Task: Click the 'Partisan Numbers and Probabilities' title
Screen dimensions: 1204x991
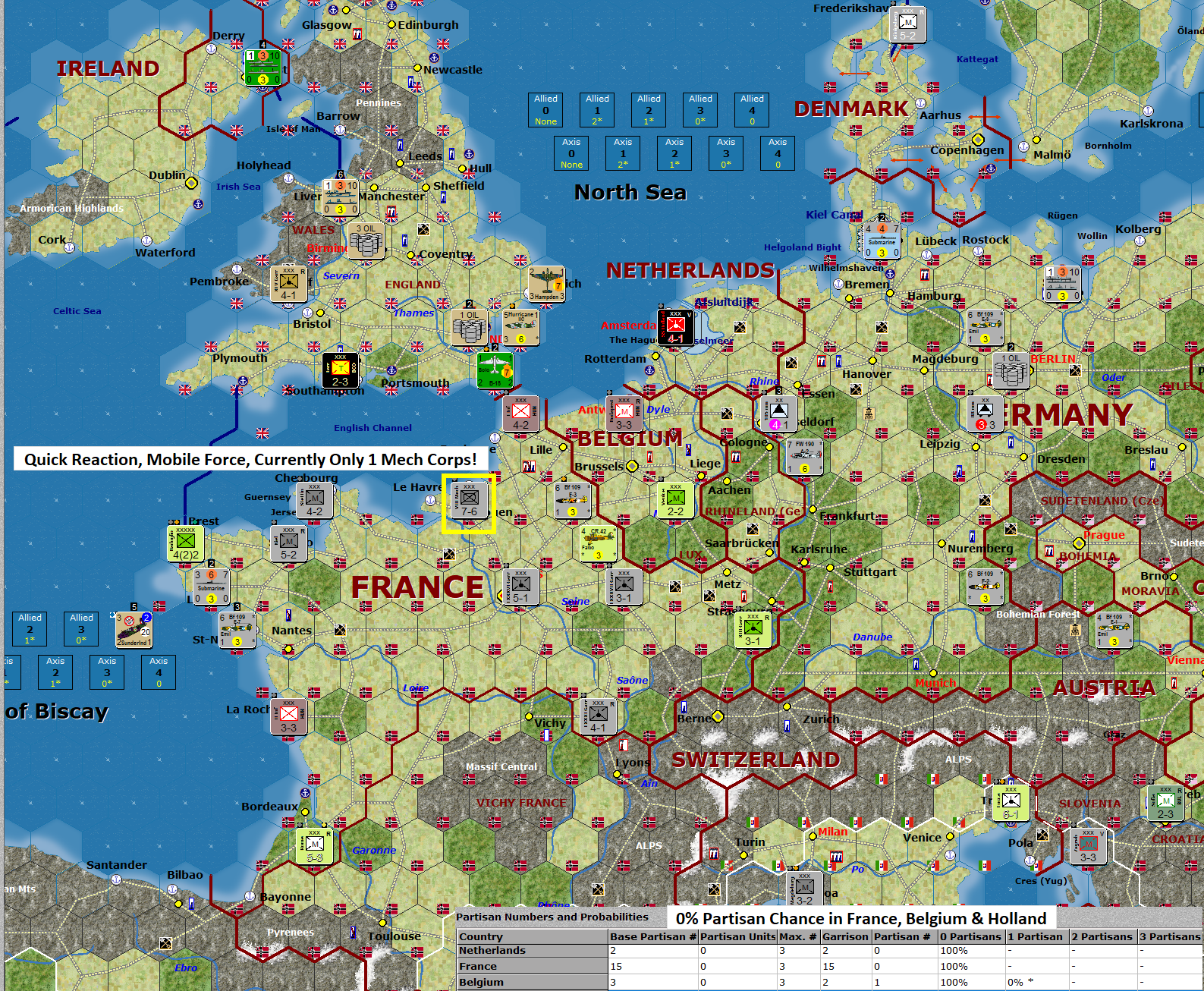Action: [552, 917]
